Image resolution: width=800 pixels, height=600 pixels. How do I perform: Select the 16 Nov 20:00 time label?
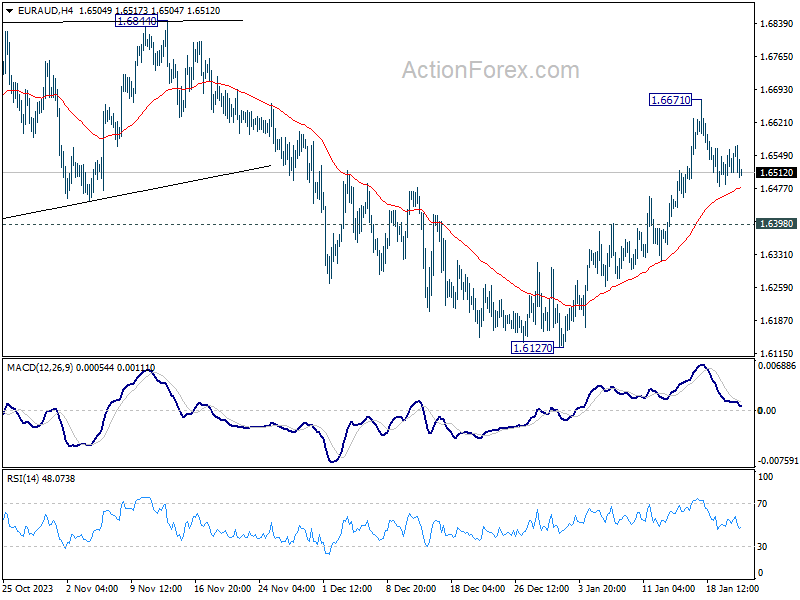222,588
